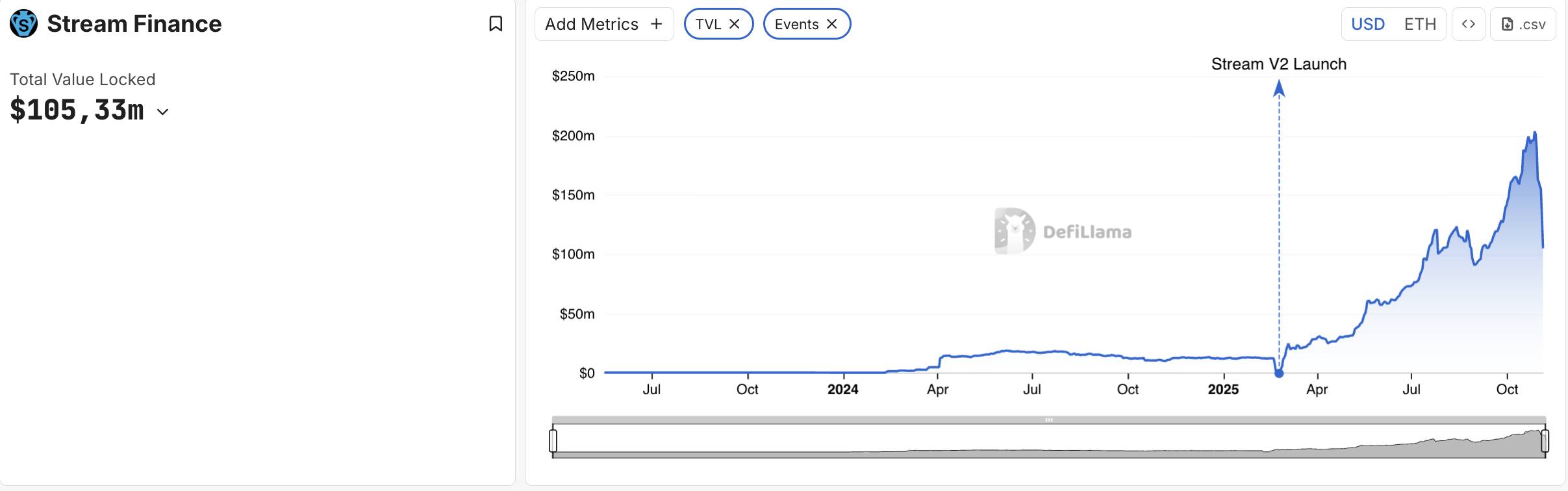Switch chart currency to ETH

[x=1420, y=24]
